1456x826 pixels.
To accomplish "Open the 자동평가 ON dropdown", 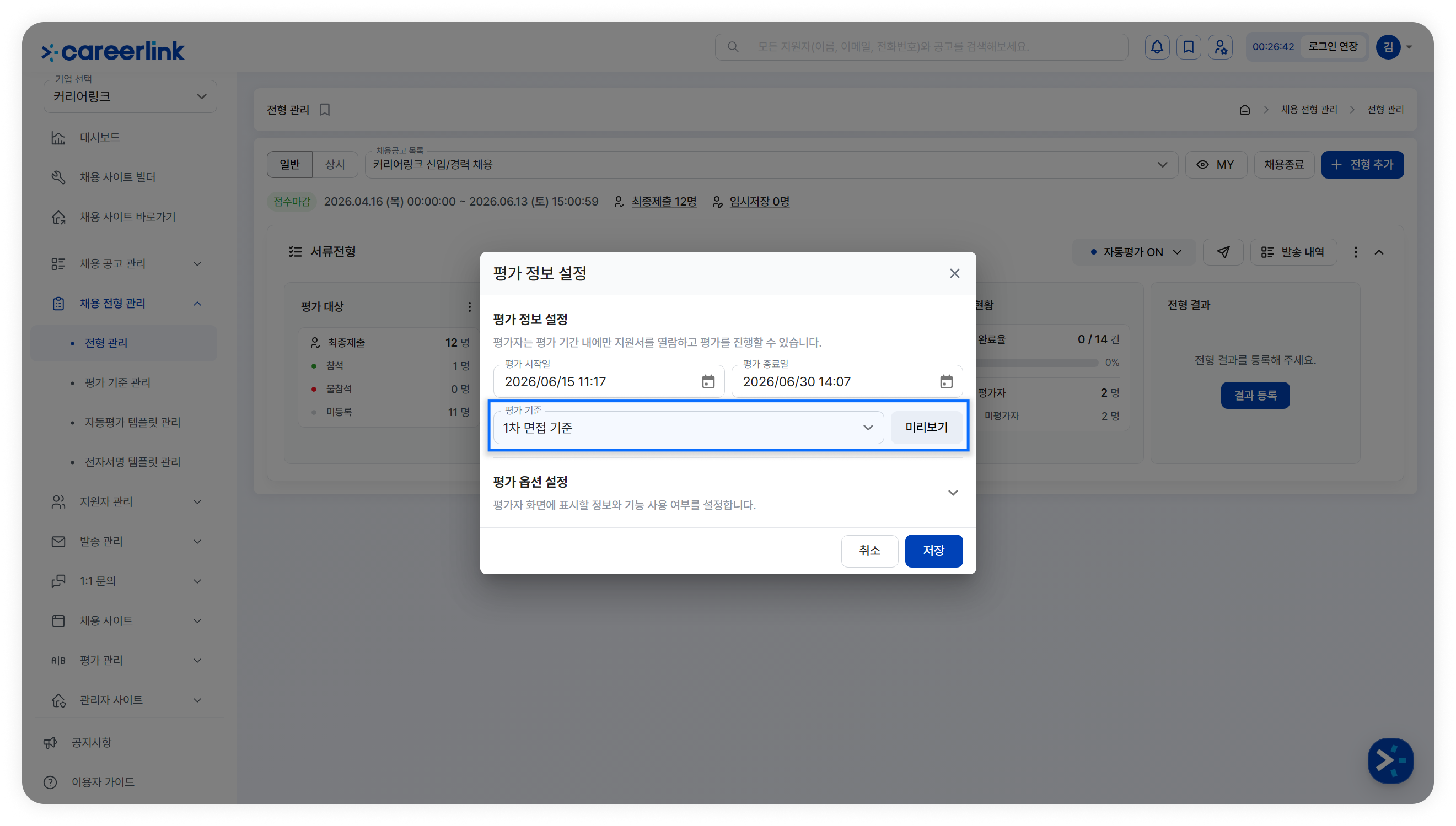I will pos(1133,252).
